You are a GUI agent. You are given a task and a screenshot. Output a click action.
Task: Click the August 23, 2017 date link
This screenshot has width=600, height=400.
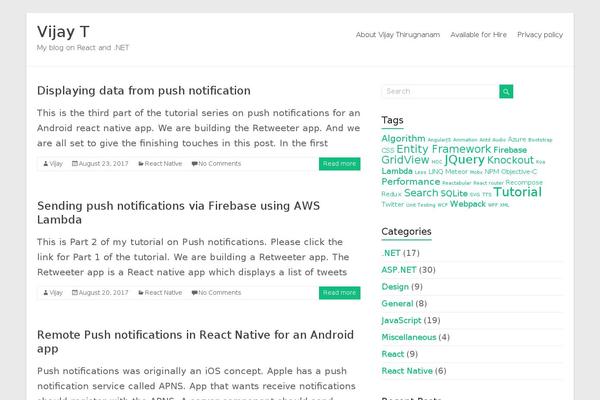103,164
